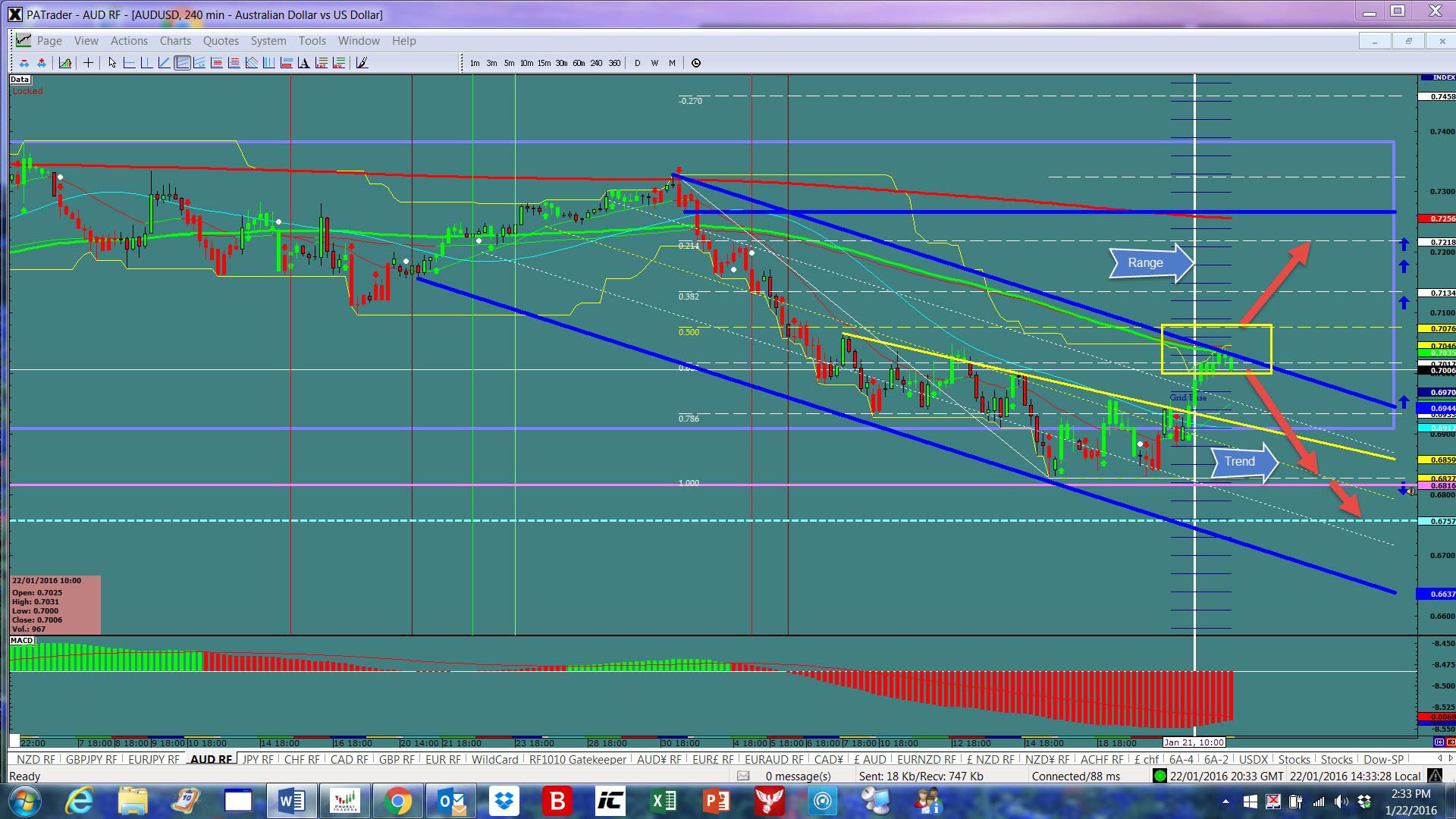Show hidden system tray icons
The image size is (1456, 819).
coord(1225,802)
